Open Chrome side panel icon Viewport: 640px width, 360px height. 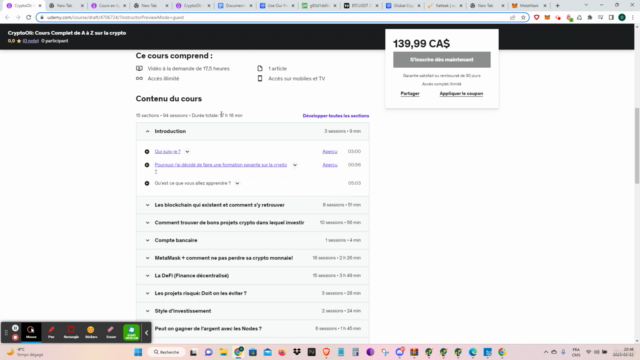click(611, 18)
